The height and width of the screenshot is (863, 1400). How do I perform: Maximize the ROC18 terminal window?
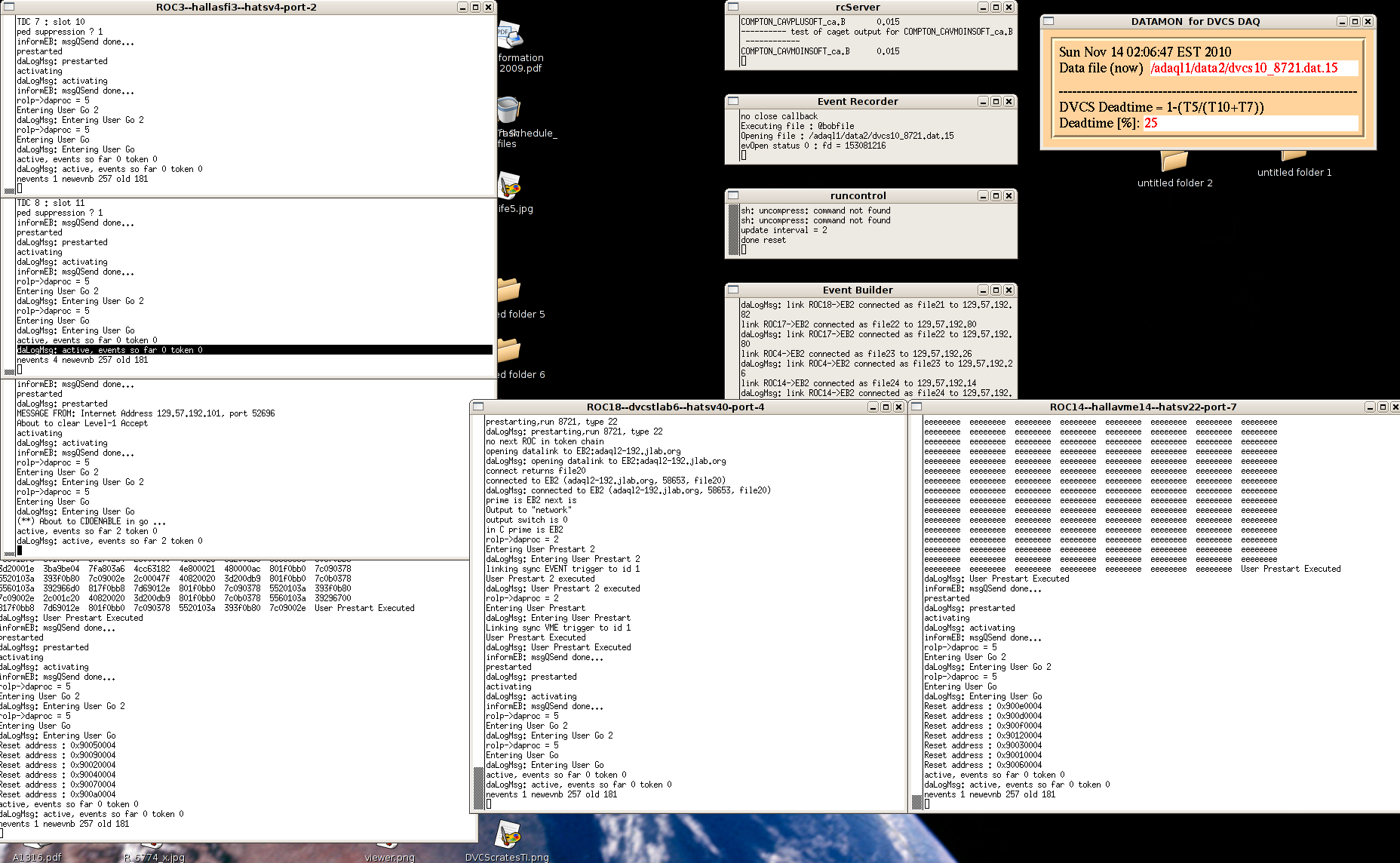[886, 407]
